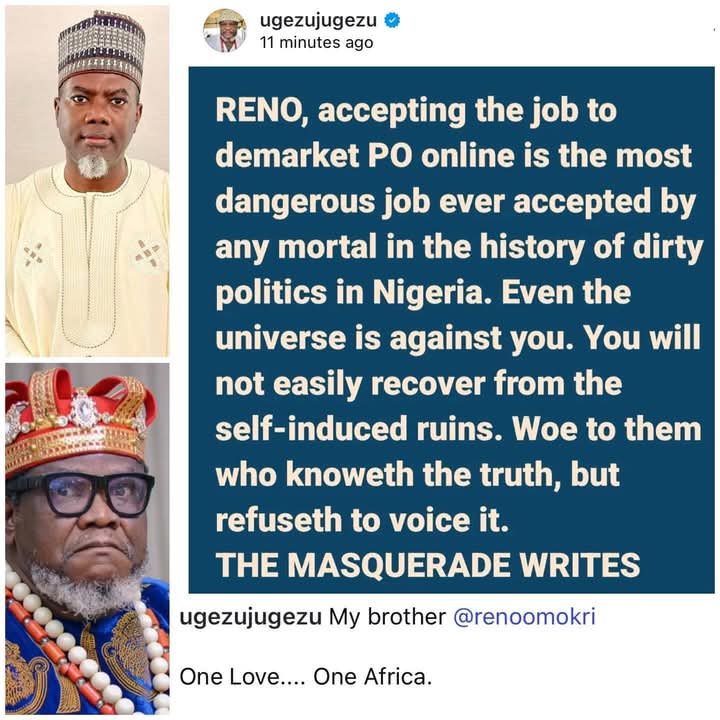This screenshot has width=720, height=720.
Task: Click the black-framed glasses
Action: pyautogui.click(x=82, y=494)
